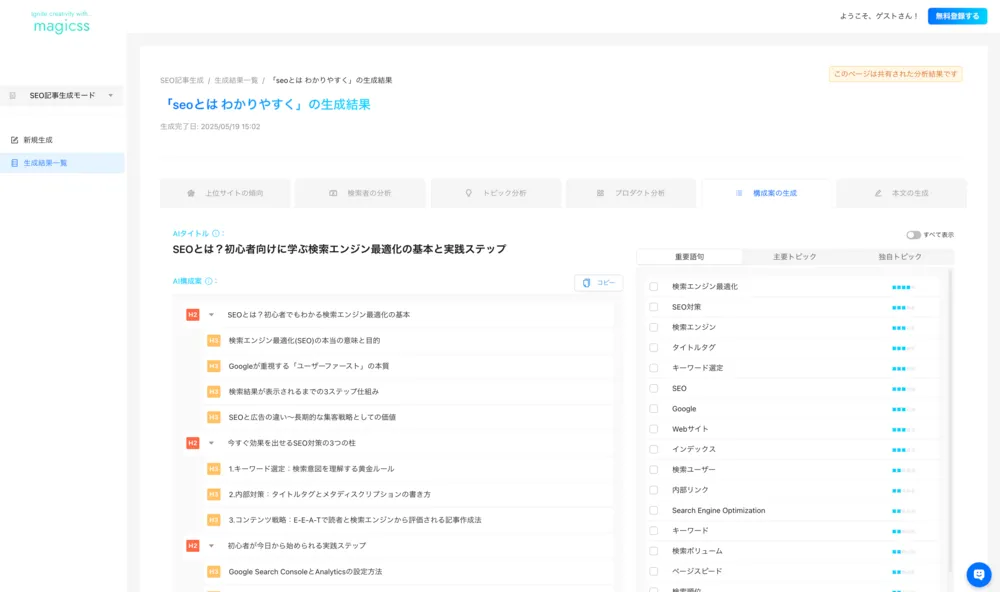The height and width of the screenshot is (592, 1000).
Task: Check the 検索エンジン最適化 checkbox
Action: [x=654, y=286]
